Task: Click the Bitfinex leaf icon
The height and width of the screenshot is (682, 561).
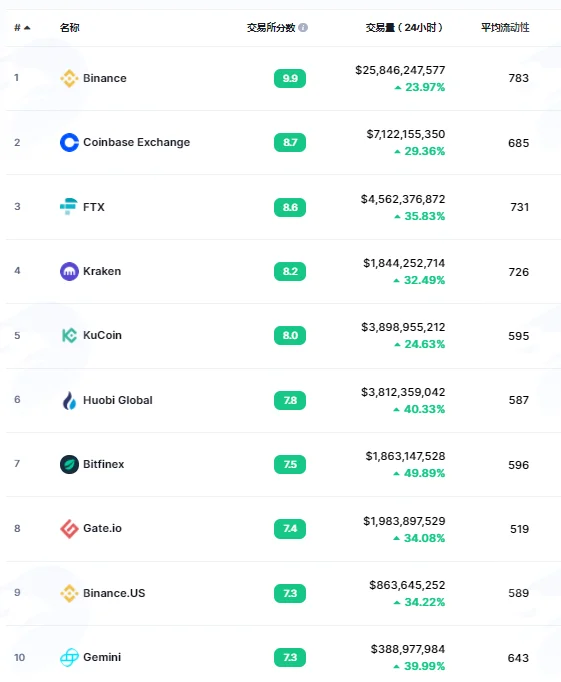Action: coord(69,464)
